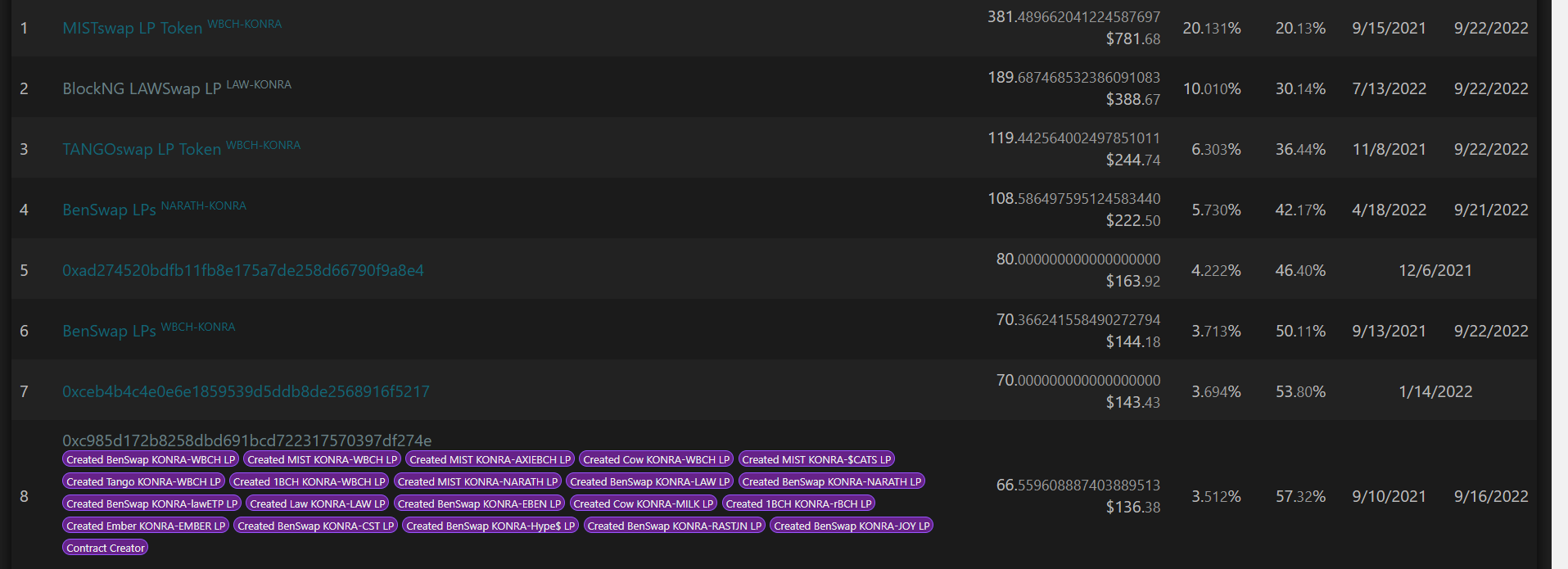Click the 'Created Ember KONRA-EMBER LP' tag
Viewport: 1568px width, 569px height.
click(x=146, y=526)
